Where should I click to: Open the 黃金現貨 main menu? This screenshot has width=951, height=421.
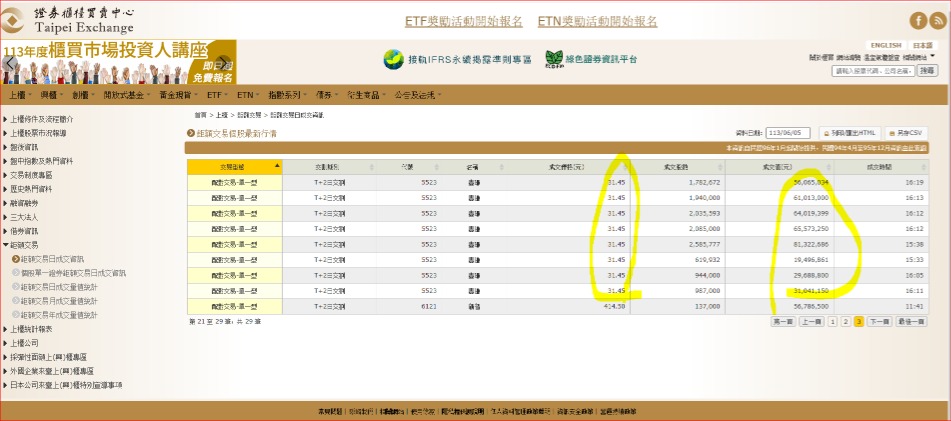[178, 95]
